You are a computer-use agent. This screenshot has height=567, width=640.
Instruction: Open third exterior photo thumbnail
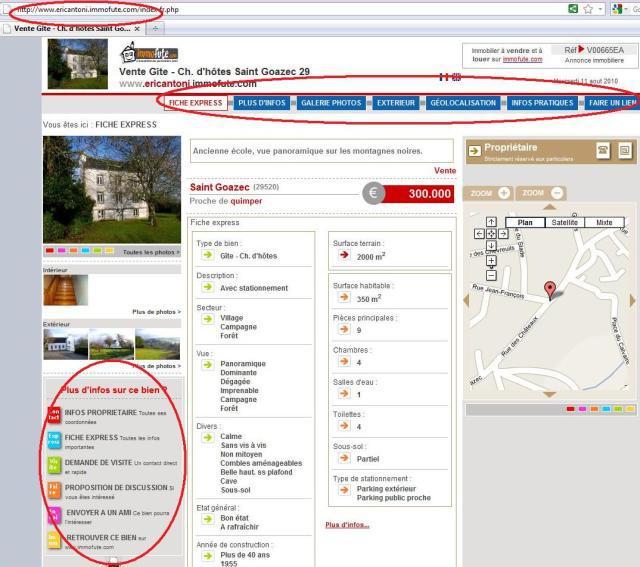158,344
